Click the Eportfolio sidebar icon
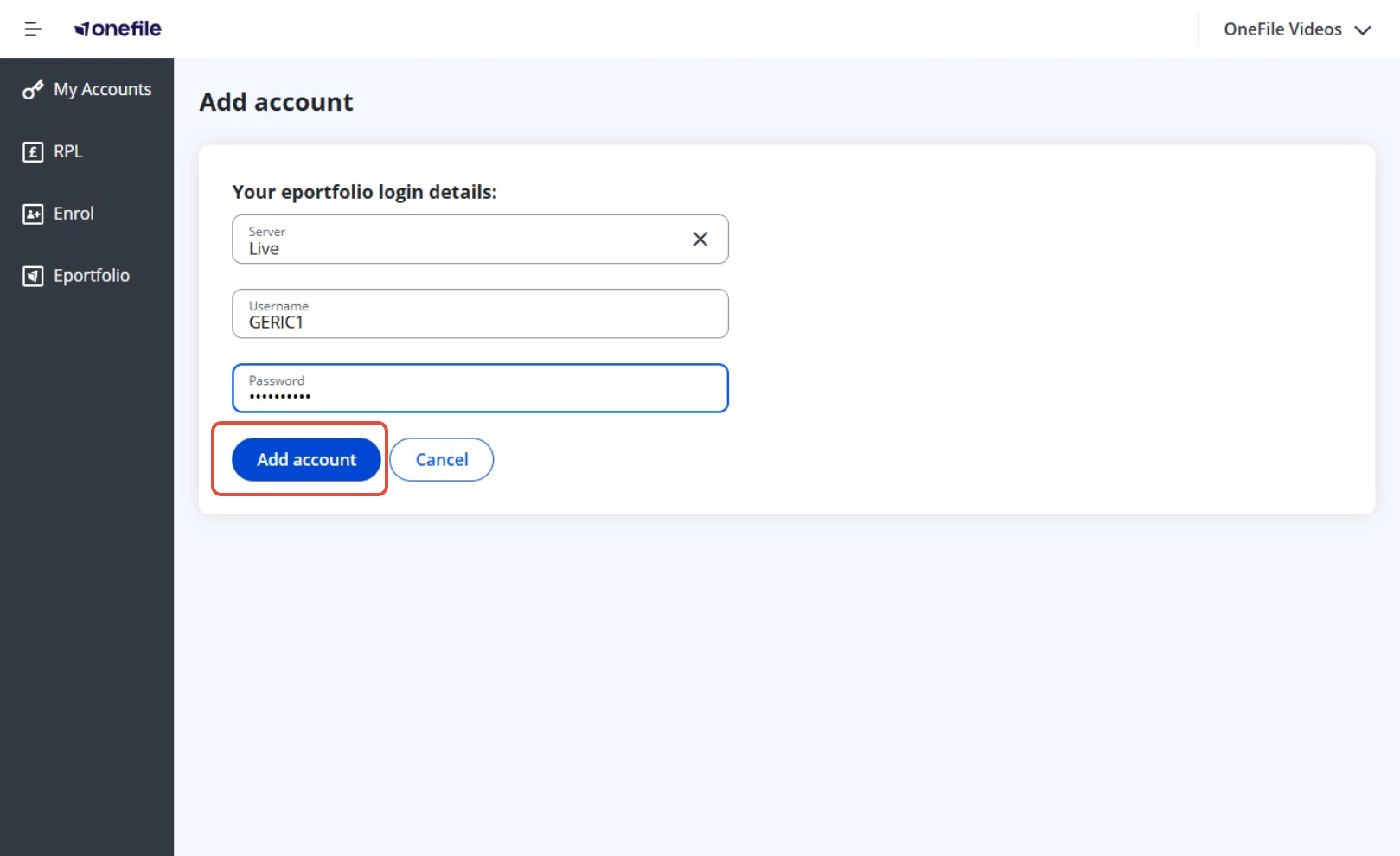This screenshot has height=856, width=1400. 33,277
